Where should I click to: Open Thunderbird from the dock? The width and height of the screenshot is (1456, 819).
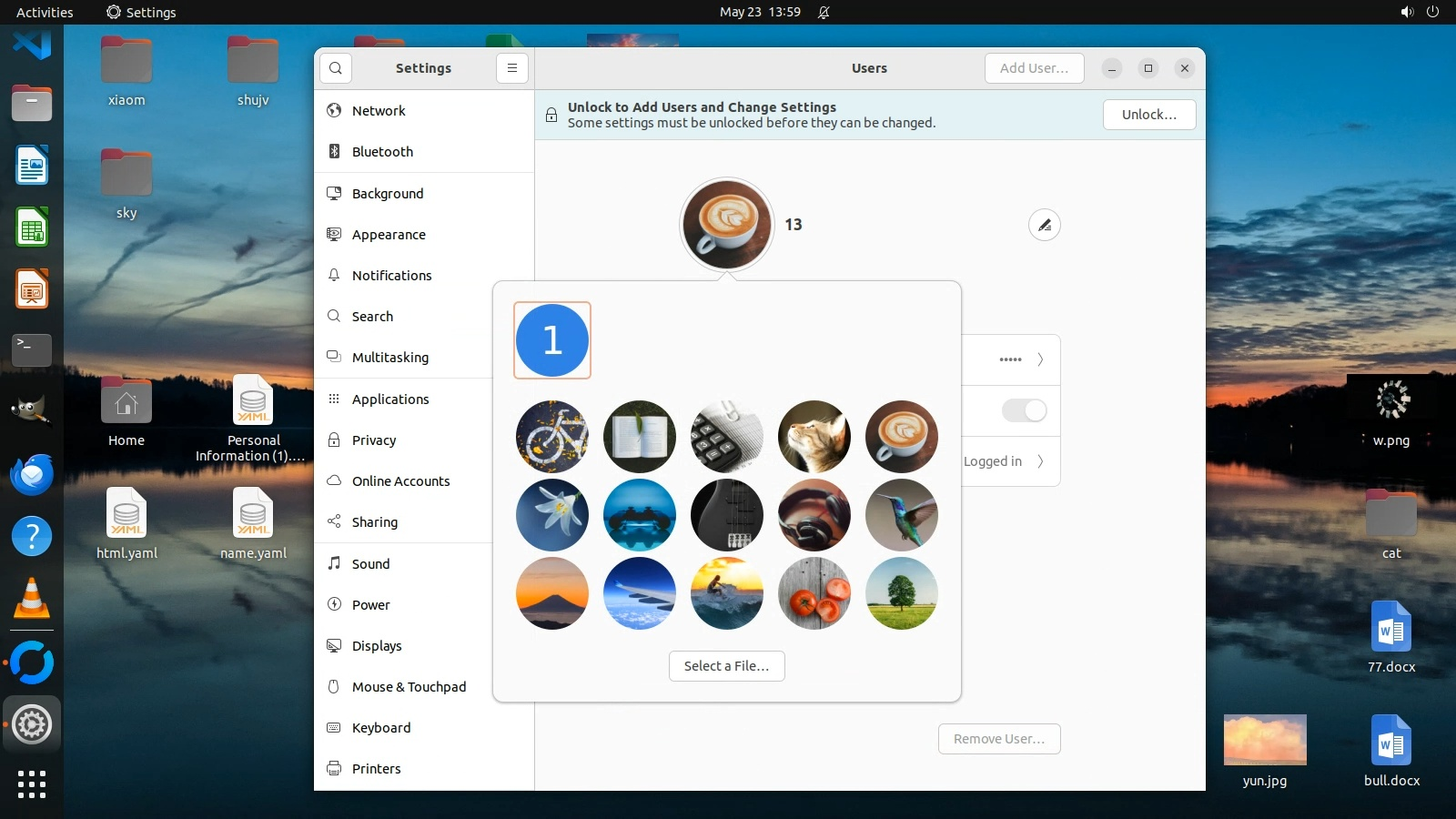pos(32,475)
